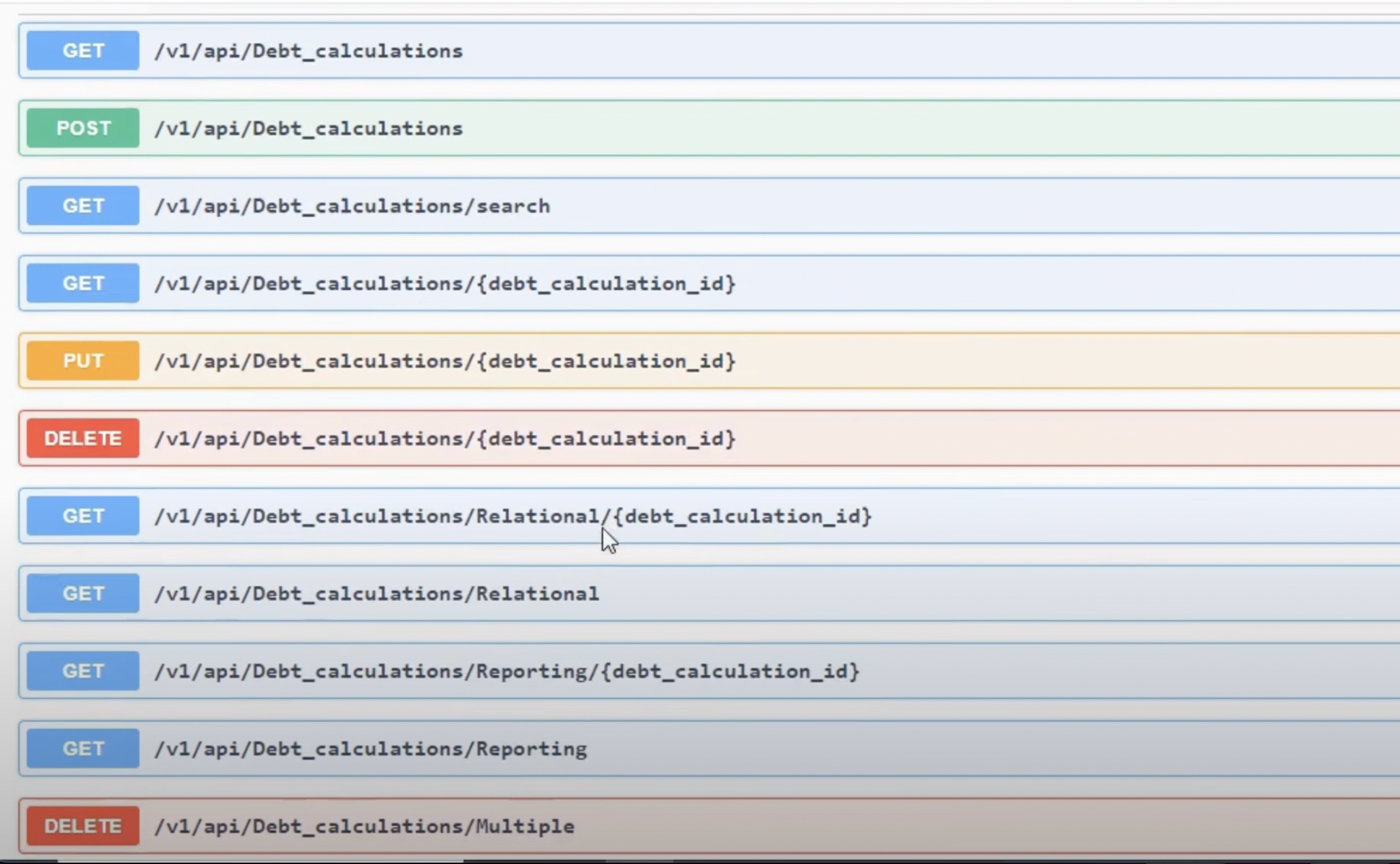The width and height of the screenshot is (1400, 864).
Task: Click DELETE badge for {debt_calculation_id} endpoint
Action: [83, 439]
